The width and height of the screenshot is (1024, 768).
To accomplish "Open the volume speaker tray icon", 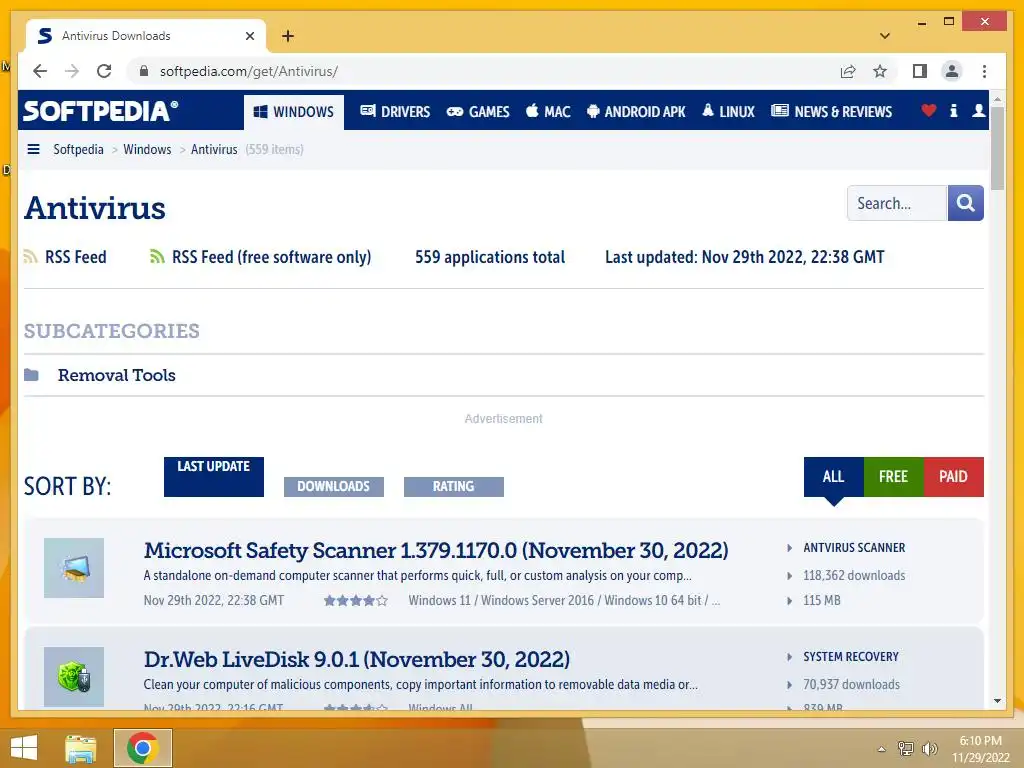I will (929, 748).
